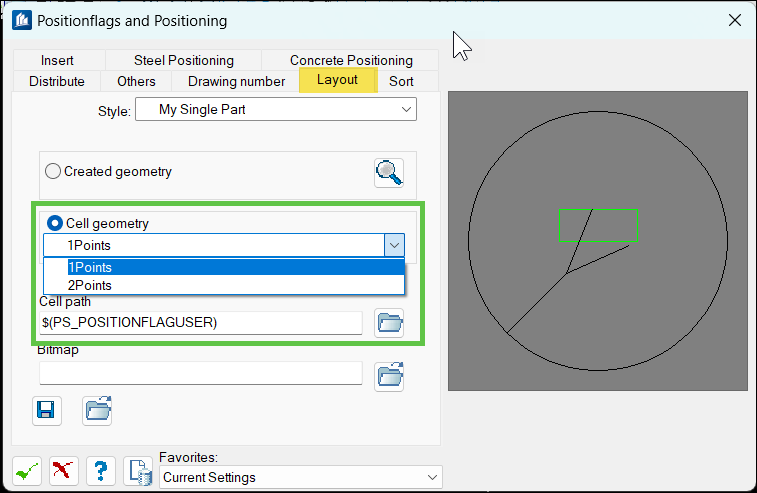The height and width of the screenshot is (493, 757).
Task: Click the template database icon near Favorites
Action: 138,471
